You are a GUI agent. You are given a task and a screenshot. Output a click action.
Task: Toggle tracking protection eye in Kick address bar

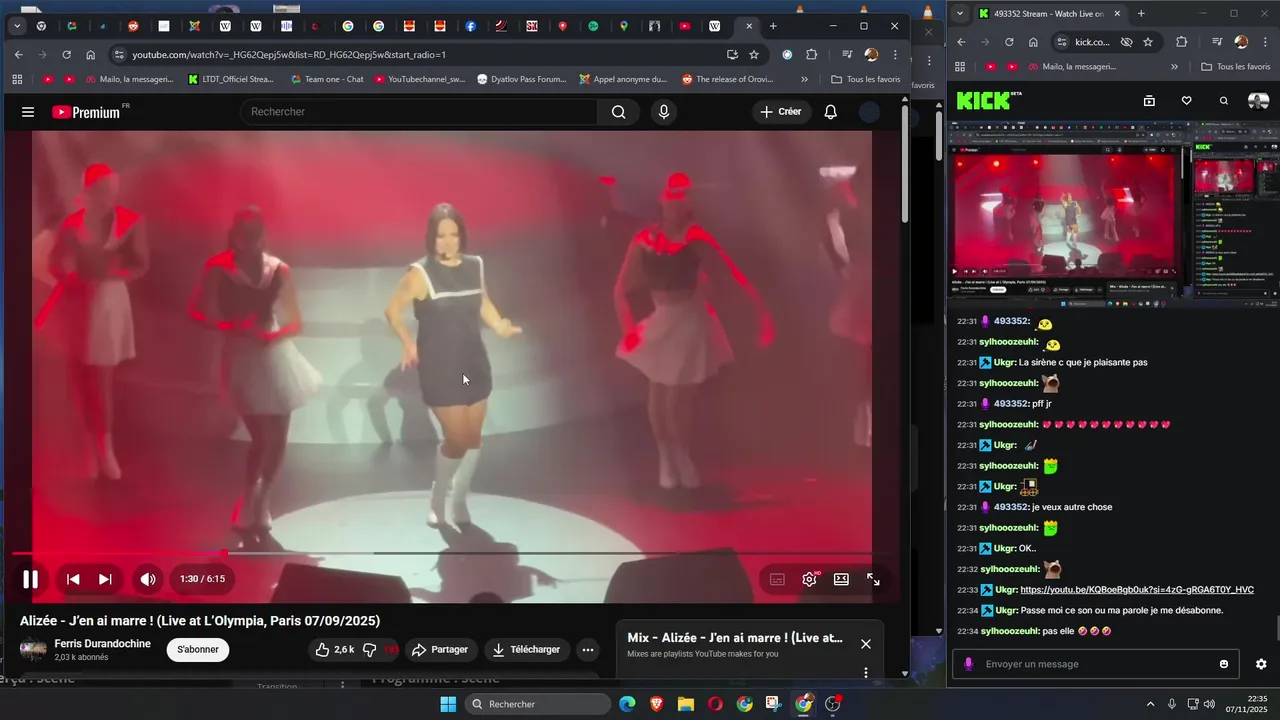click(1127, 42)
